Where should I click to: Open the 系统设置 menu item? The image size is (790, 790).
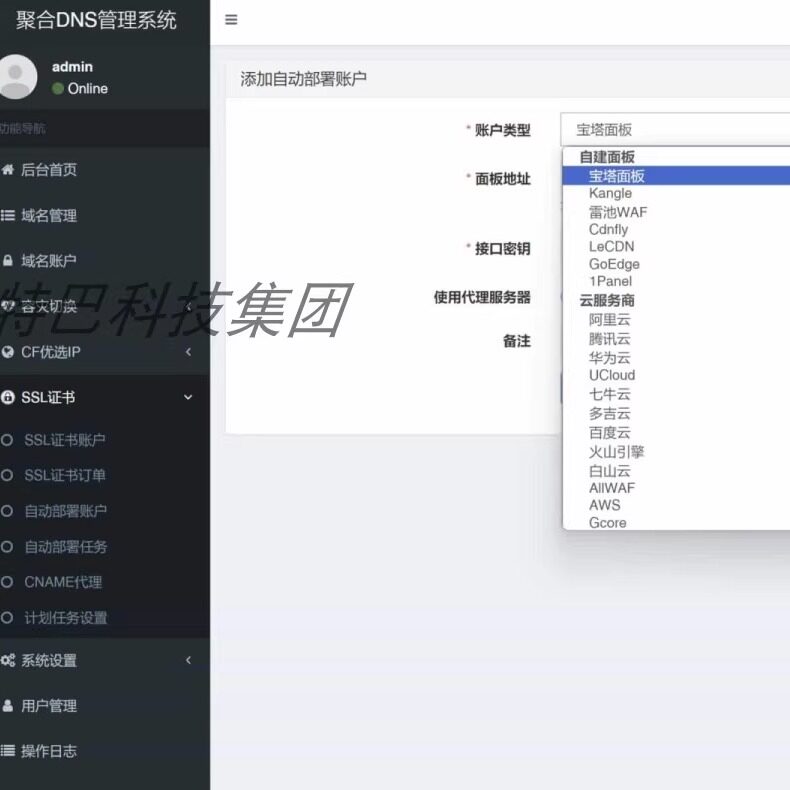tap(49, 661)
